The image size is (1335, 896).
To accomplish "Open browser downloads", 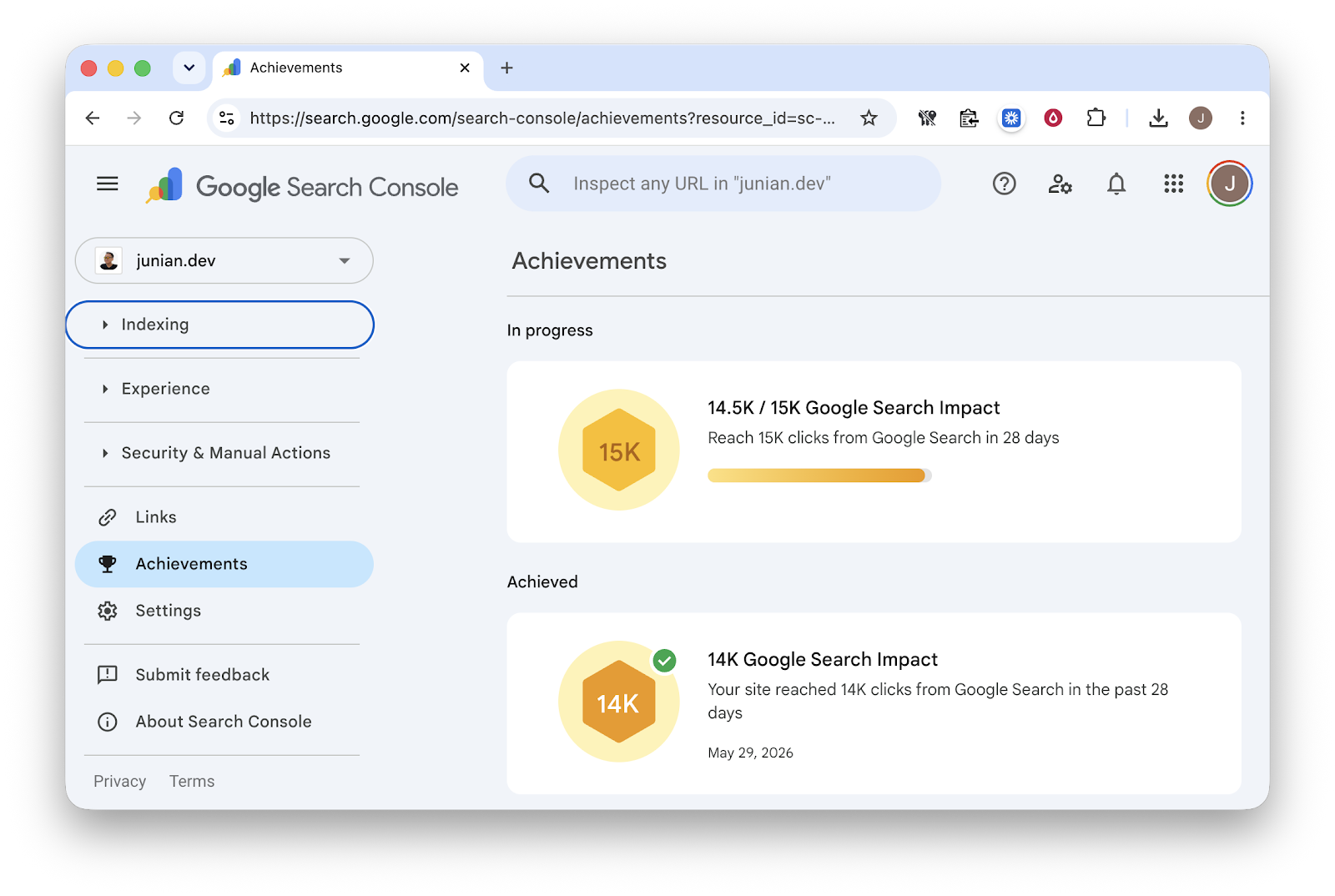I will (x=1158, y=118).
